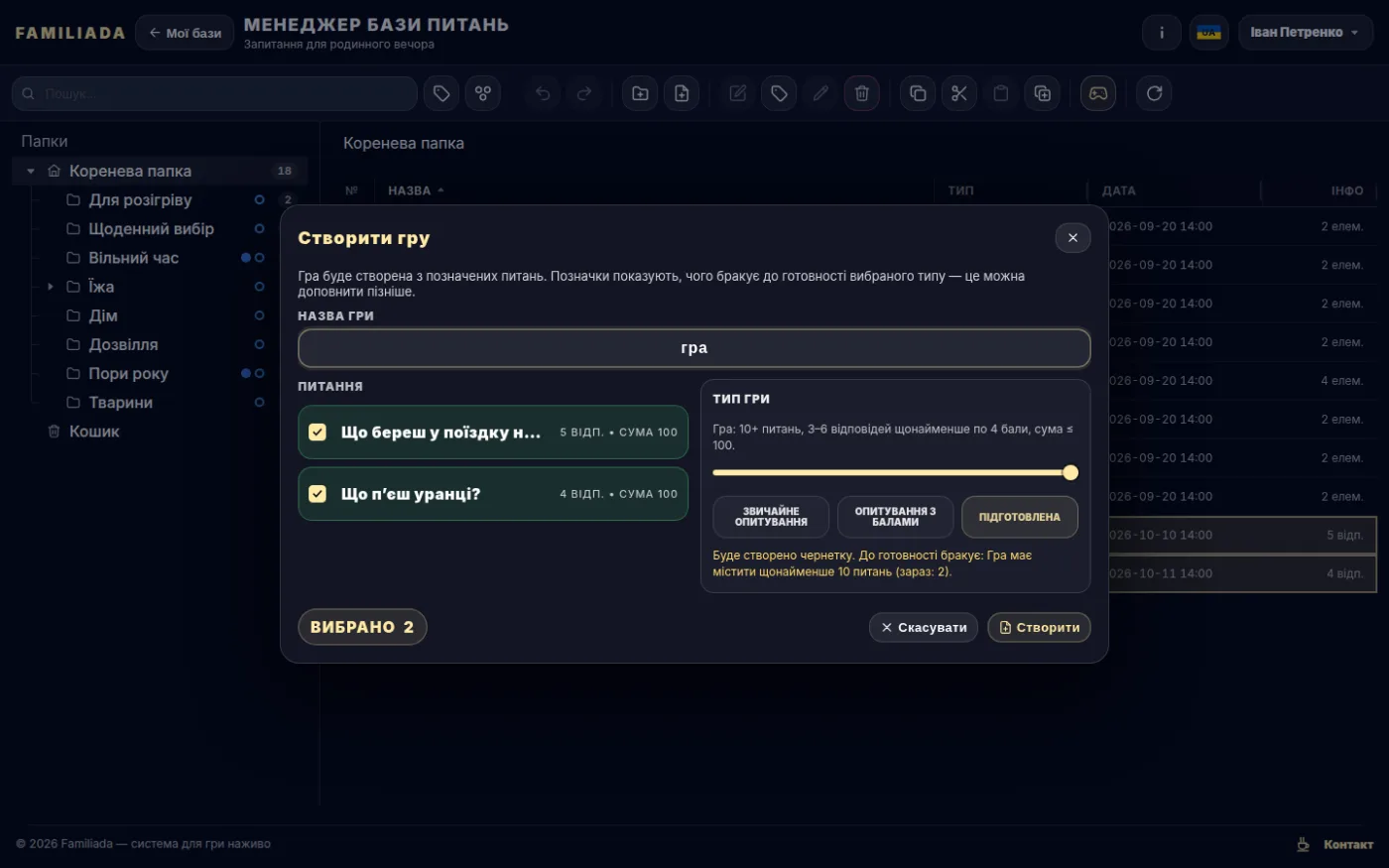The width and height of the screenshot is (1389, 868).
Task: Go back with the "Мої бази" button
Action: pos(185,33)
